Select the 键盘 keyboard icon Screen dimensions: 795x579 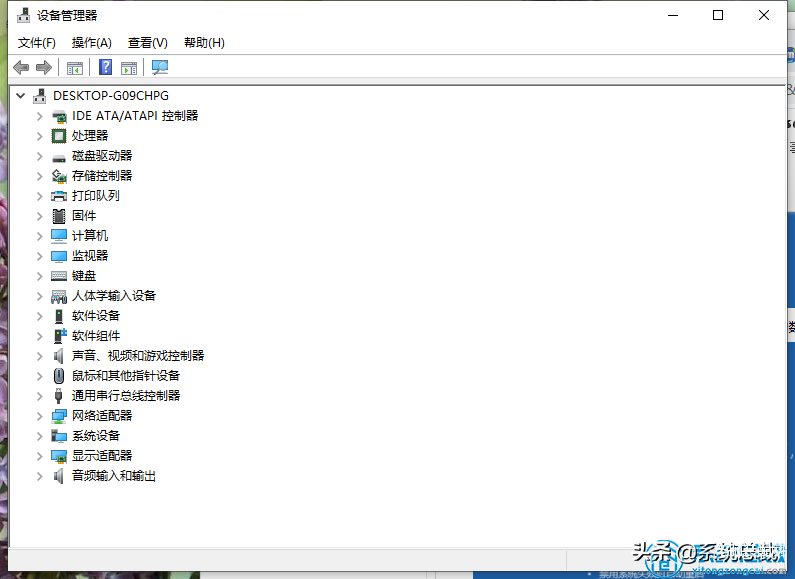[x=59, y=276]
